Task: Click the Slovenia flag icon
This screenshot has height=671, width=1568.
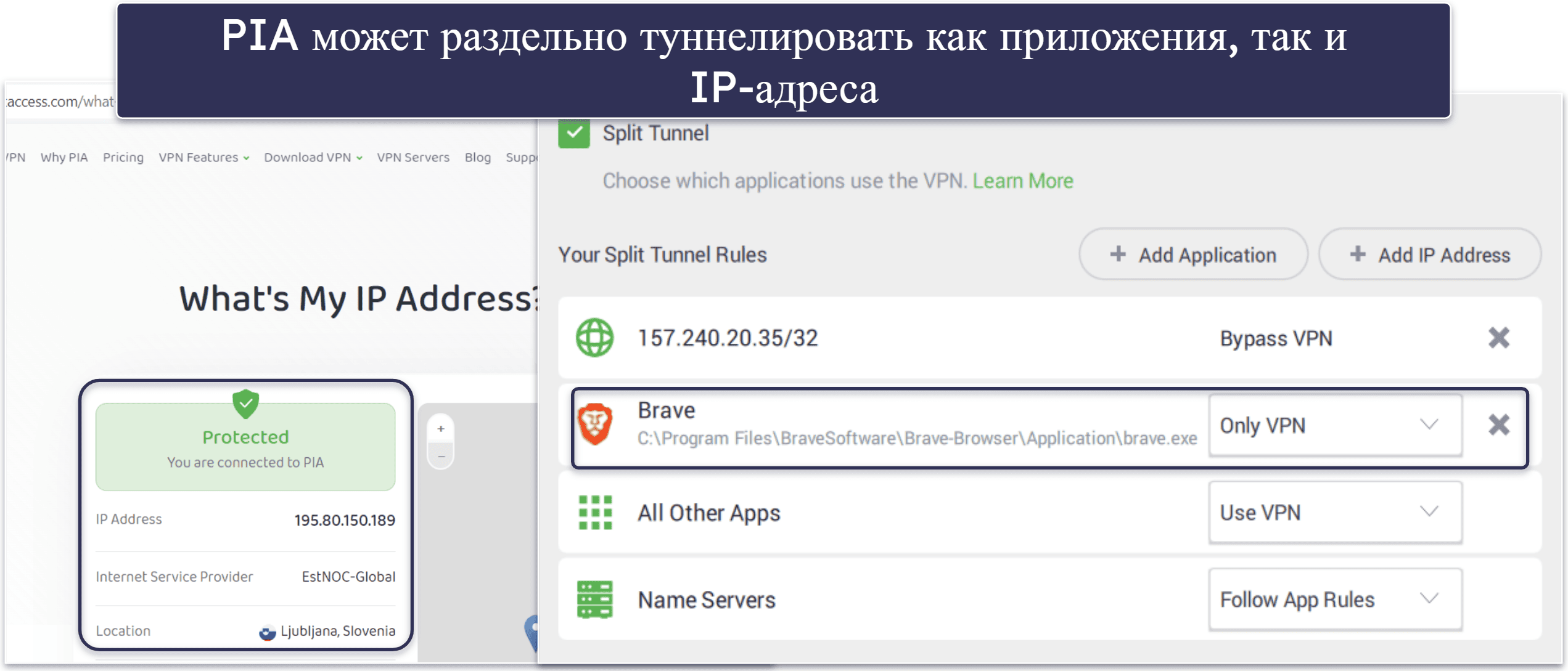Action: point(267,632)
